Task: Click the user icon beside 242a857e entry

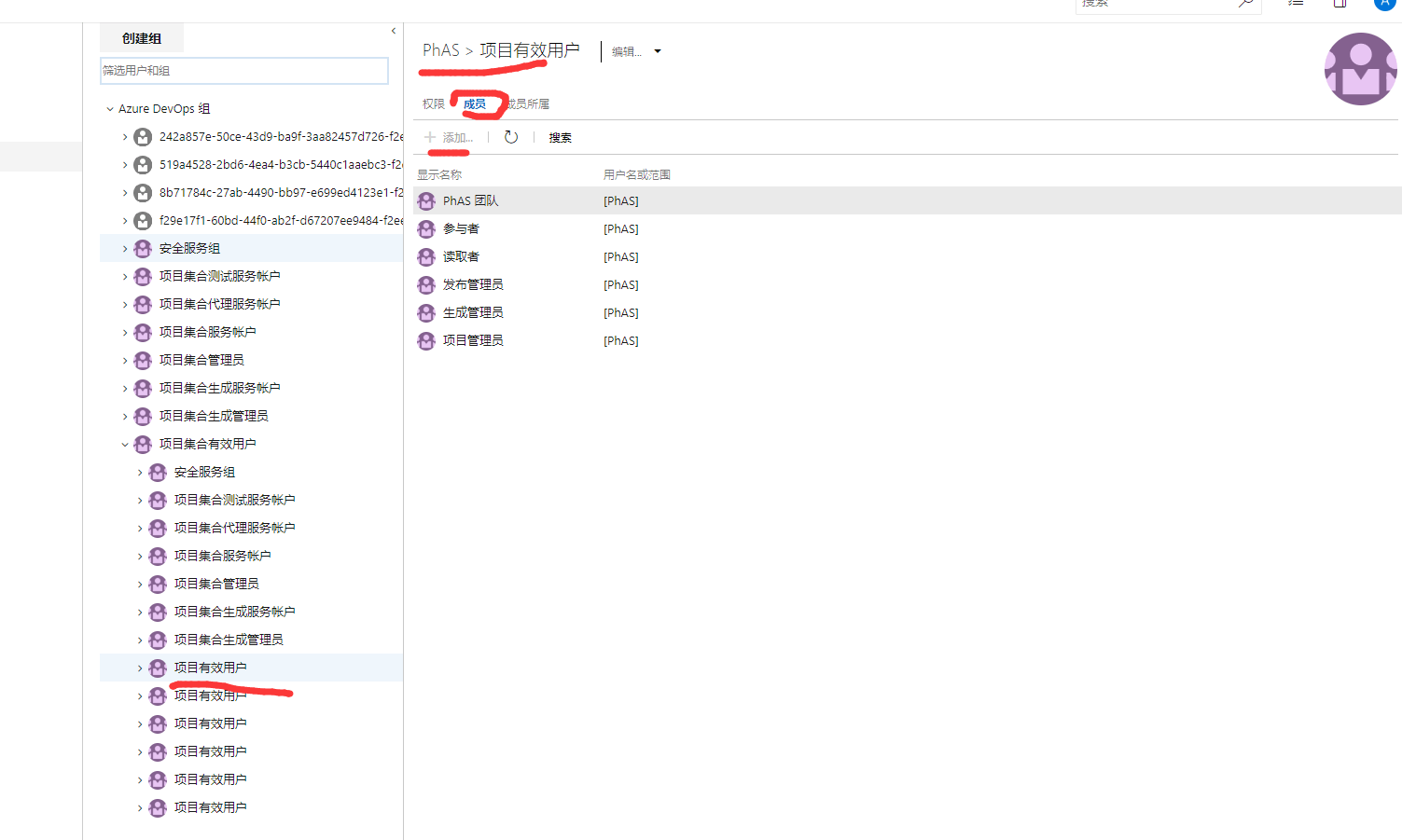Action: [x=143, y=137]
